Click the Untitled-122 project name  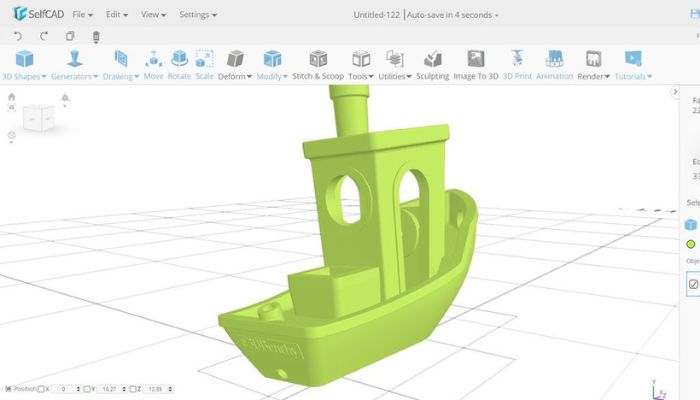point(376,15)
